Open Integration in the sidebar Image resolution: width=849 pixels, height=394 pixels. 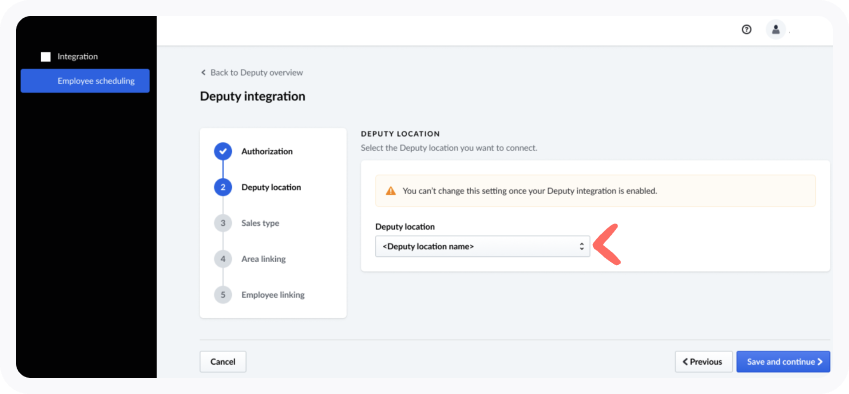[77, 56]
